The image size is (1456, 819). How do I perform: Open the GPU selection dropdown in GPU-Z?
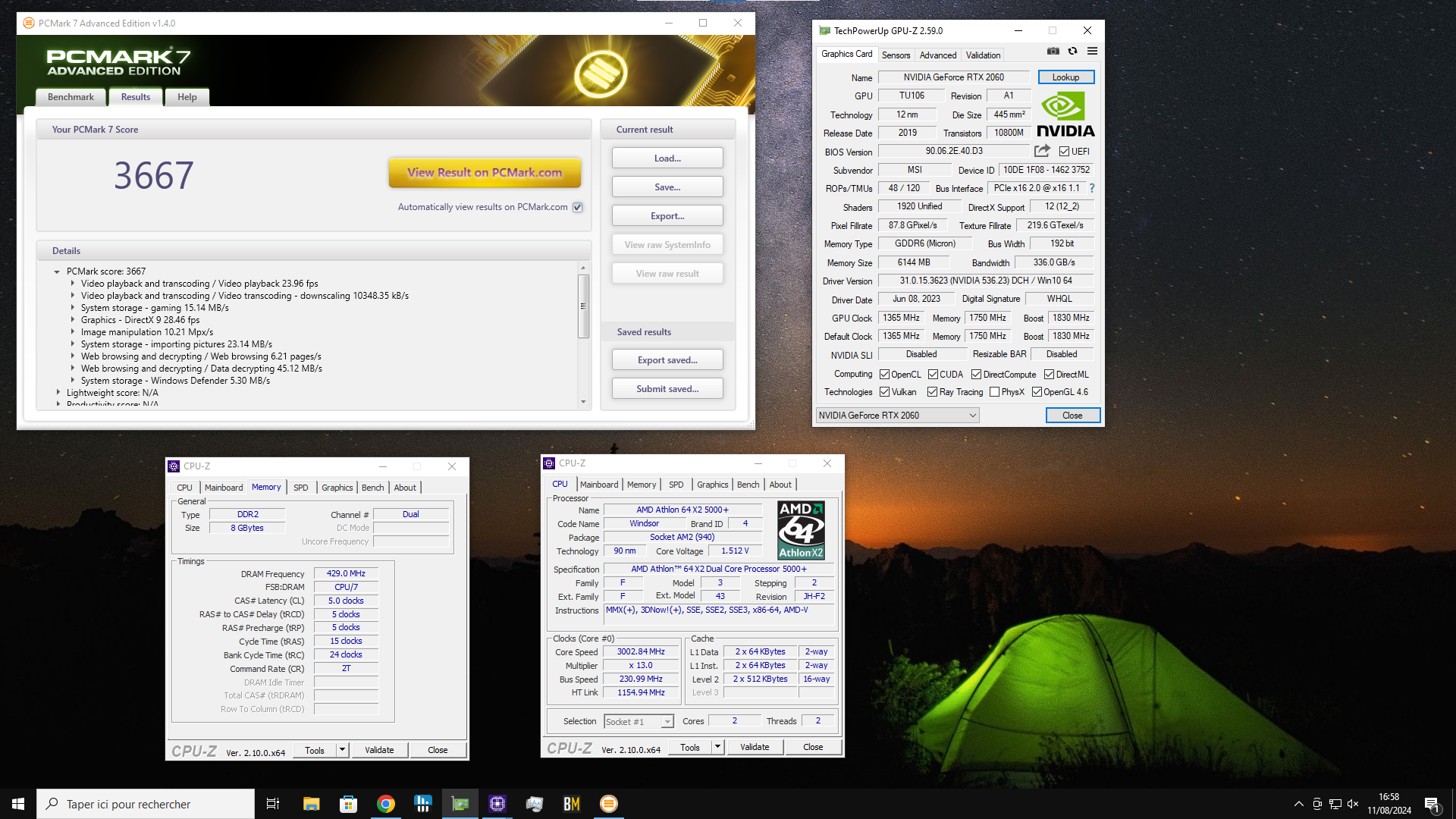coord(897,416)
